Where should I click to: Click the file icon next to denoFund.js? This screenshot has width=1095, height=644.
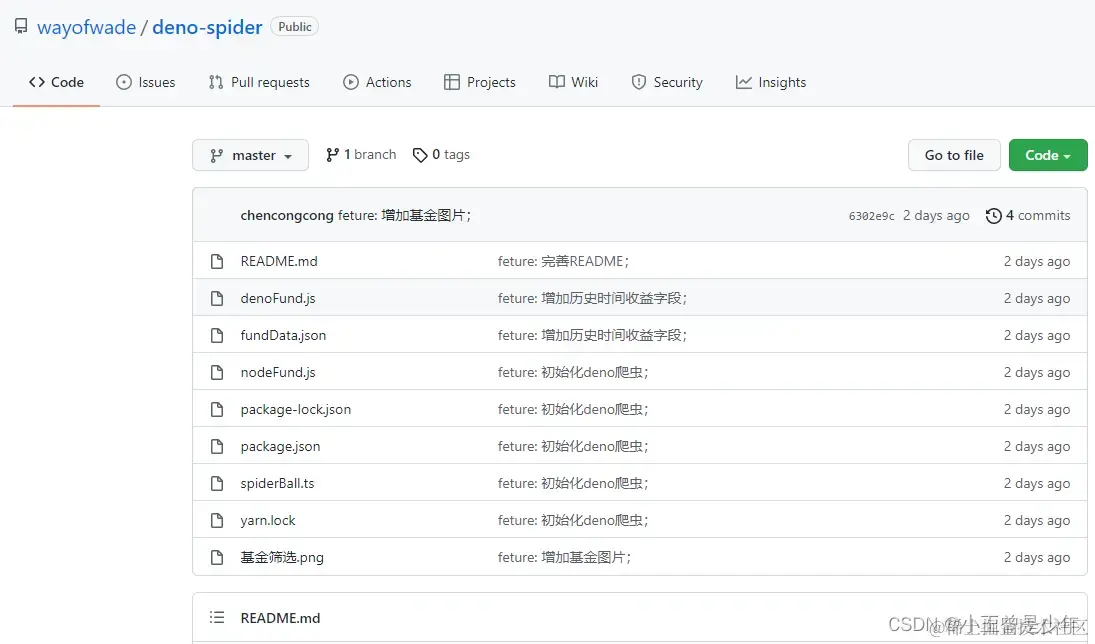[217, 298]
